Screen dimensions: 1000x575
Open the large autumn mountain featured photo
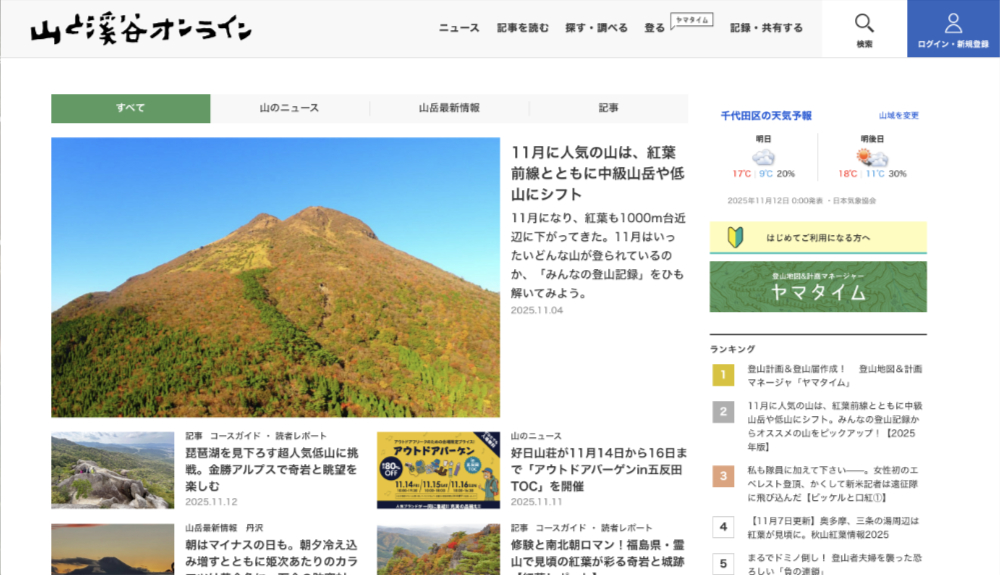(x=275, y=277)
